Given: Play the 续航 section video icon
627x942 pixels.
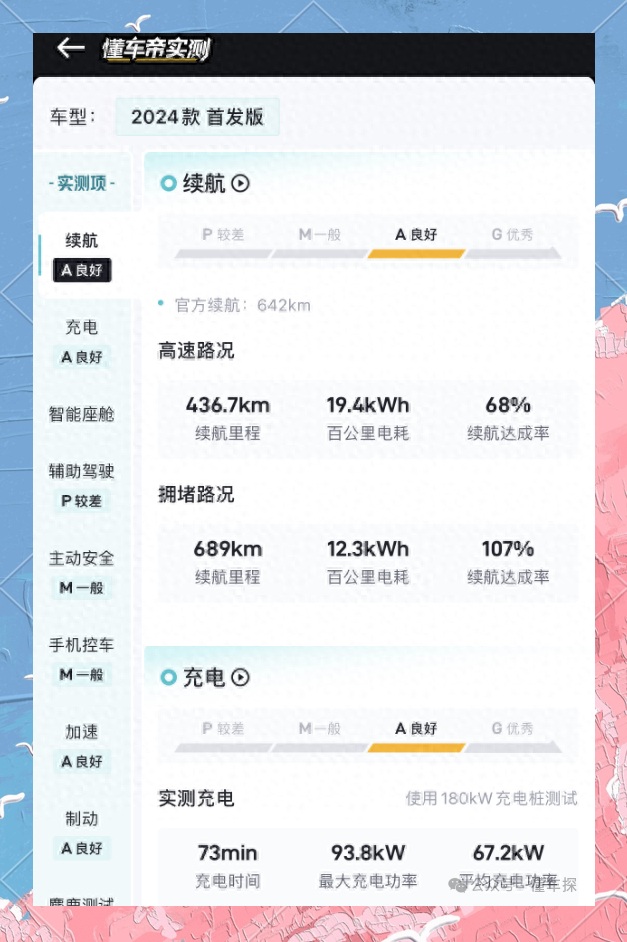Looking at the screenshot, I should [x=240, y=183].
